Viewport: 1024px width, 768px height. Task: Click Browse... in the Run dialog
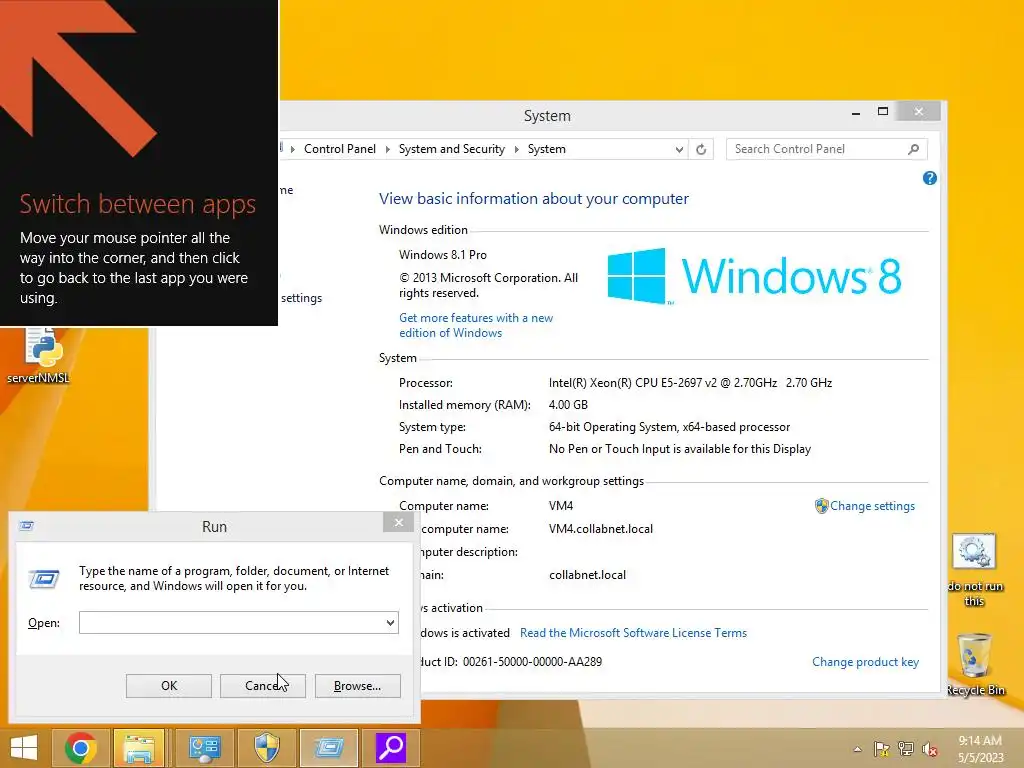[x=357, y=686]
